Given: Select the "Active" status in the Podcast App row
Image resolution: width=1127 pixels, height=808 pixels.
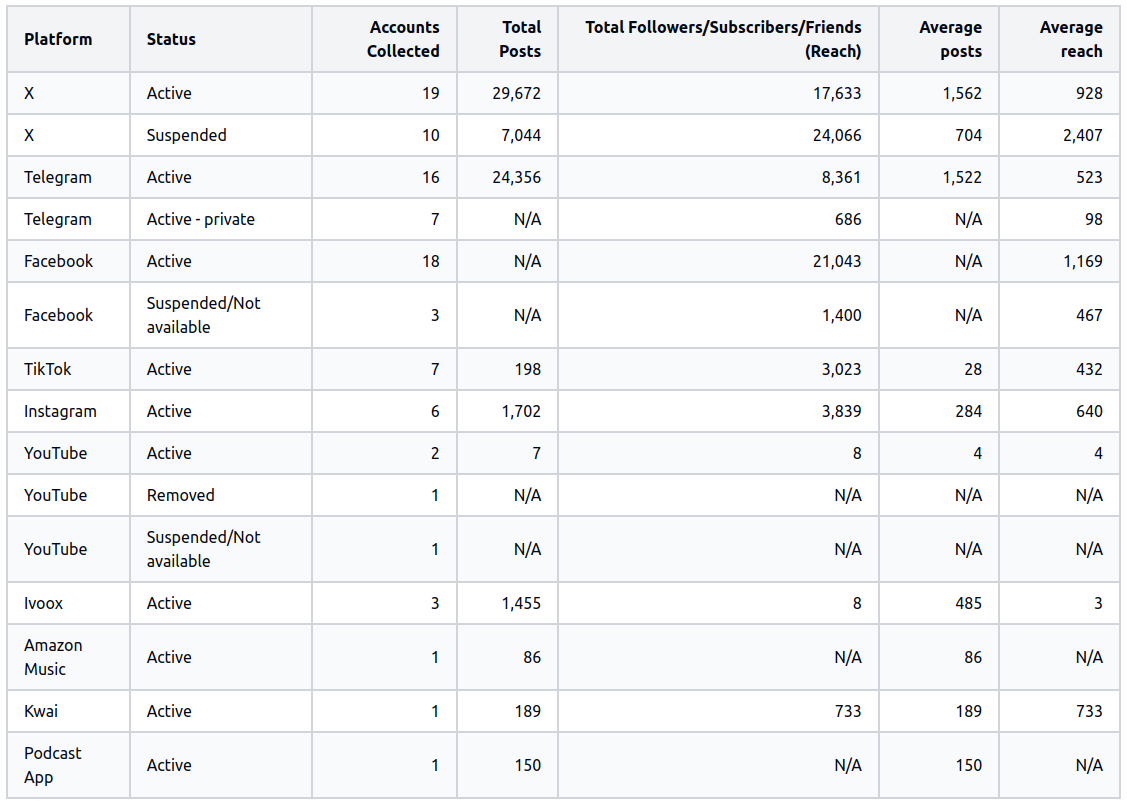Looking at the screenshot, I should coord(169,765).
